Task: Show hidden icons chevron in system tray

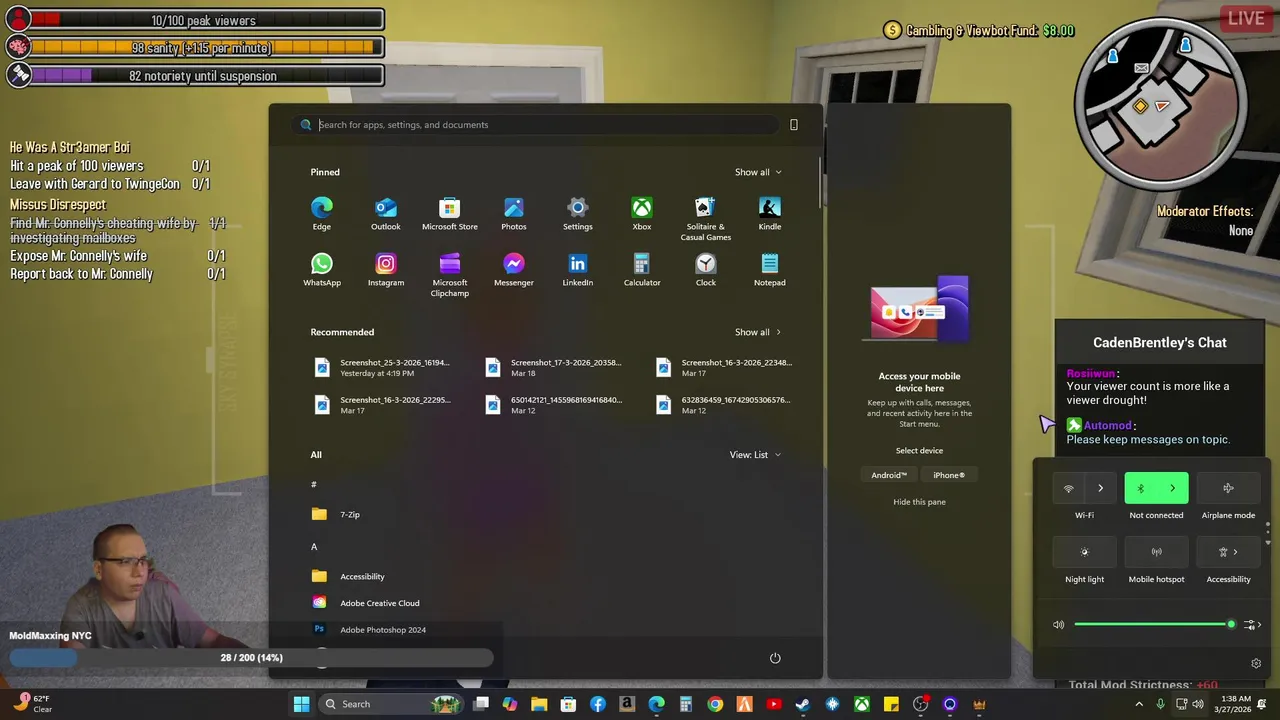Action: (1138, 704)
